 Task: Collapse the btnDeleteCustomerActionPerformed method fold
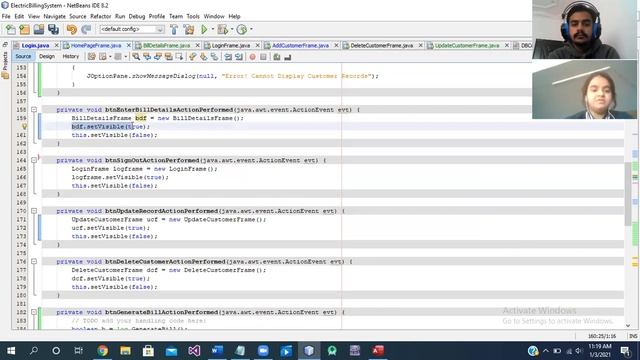point(34,261)
